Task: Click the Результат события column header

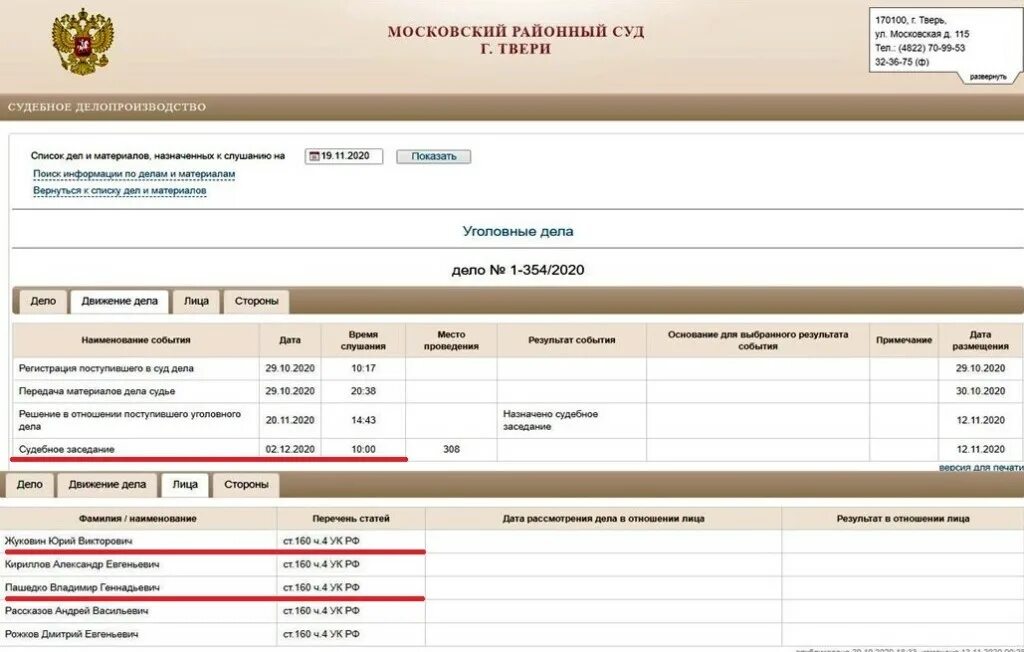Action: click(571, 340)
